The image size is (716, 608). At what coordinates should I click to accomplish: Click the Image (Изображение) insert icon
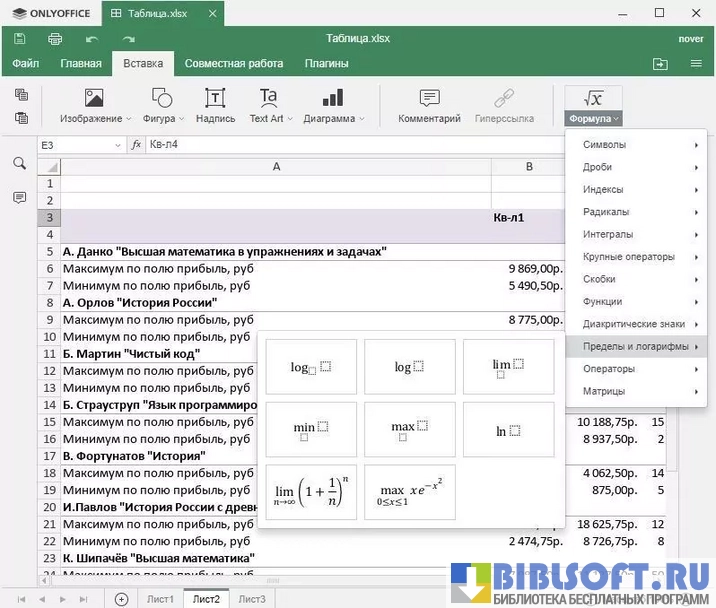point(94,98)
